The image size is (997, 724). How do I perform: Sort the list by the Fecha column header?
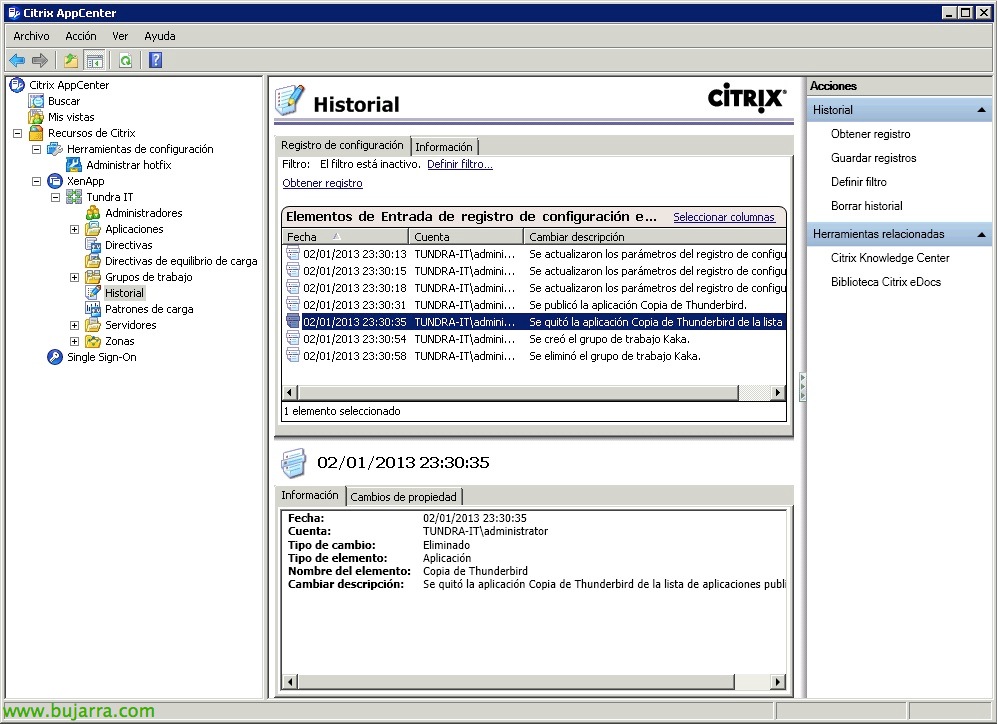pyautogui.click(x=345, y=236)
